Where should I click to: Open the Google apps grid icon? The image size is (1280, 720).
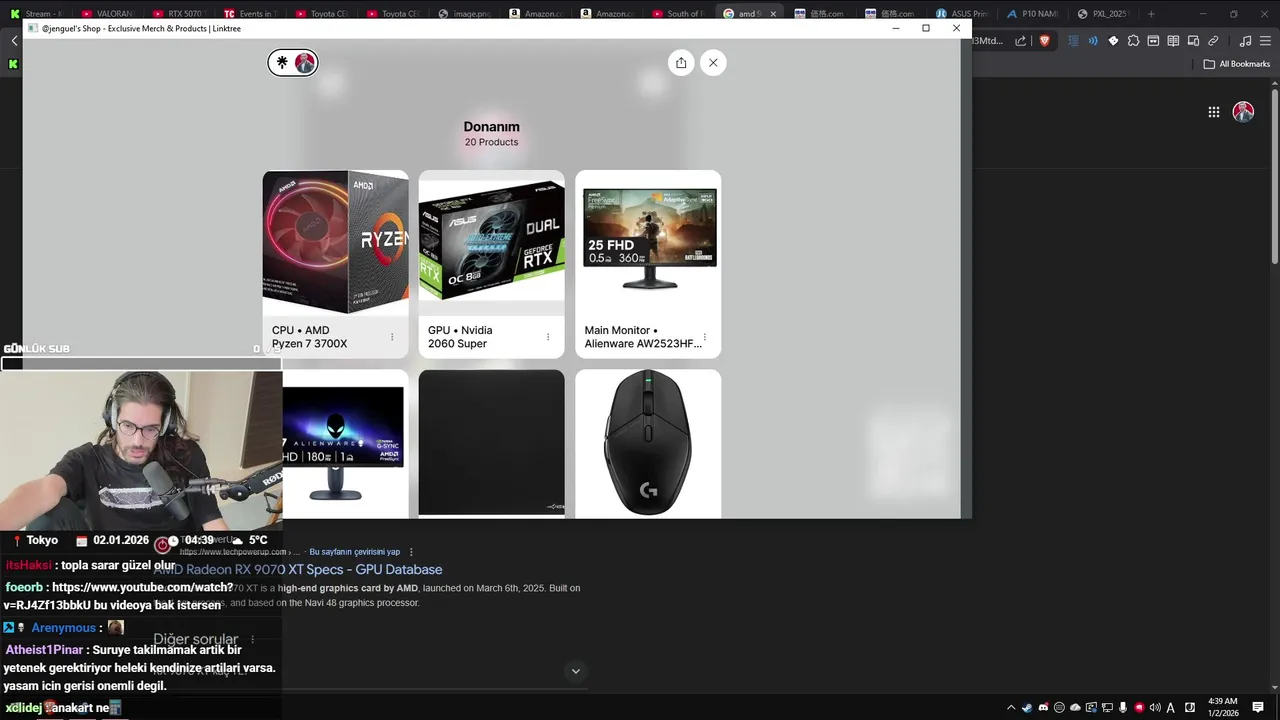click(1214, 112)
